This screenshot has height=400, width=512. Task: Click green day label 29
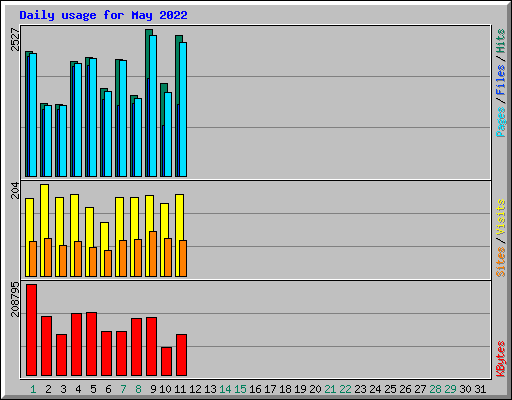450,389
